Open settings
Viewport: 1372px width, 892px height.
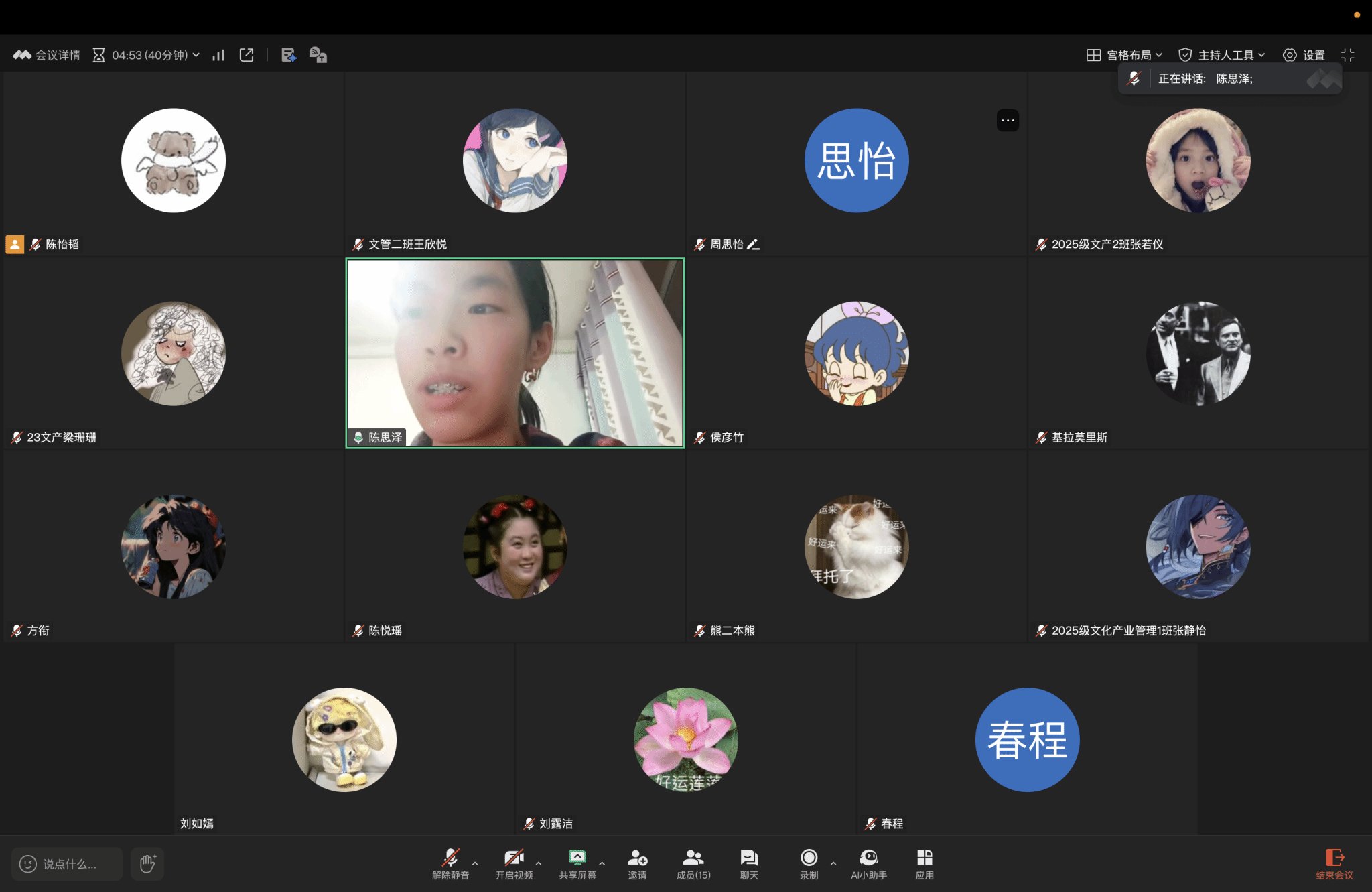[1304, 55]
